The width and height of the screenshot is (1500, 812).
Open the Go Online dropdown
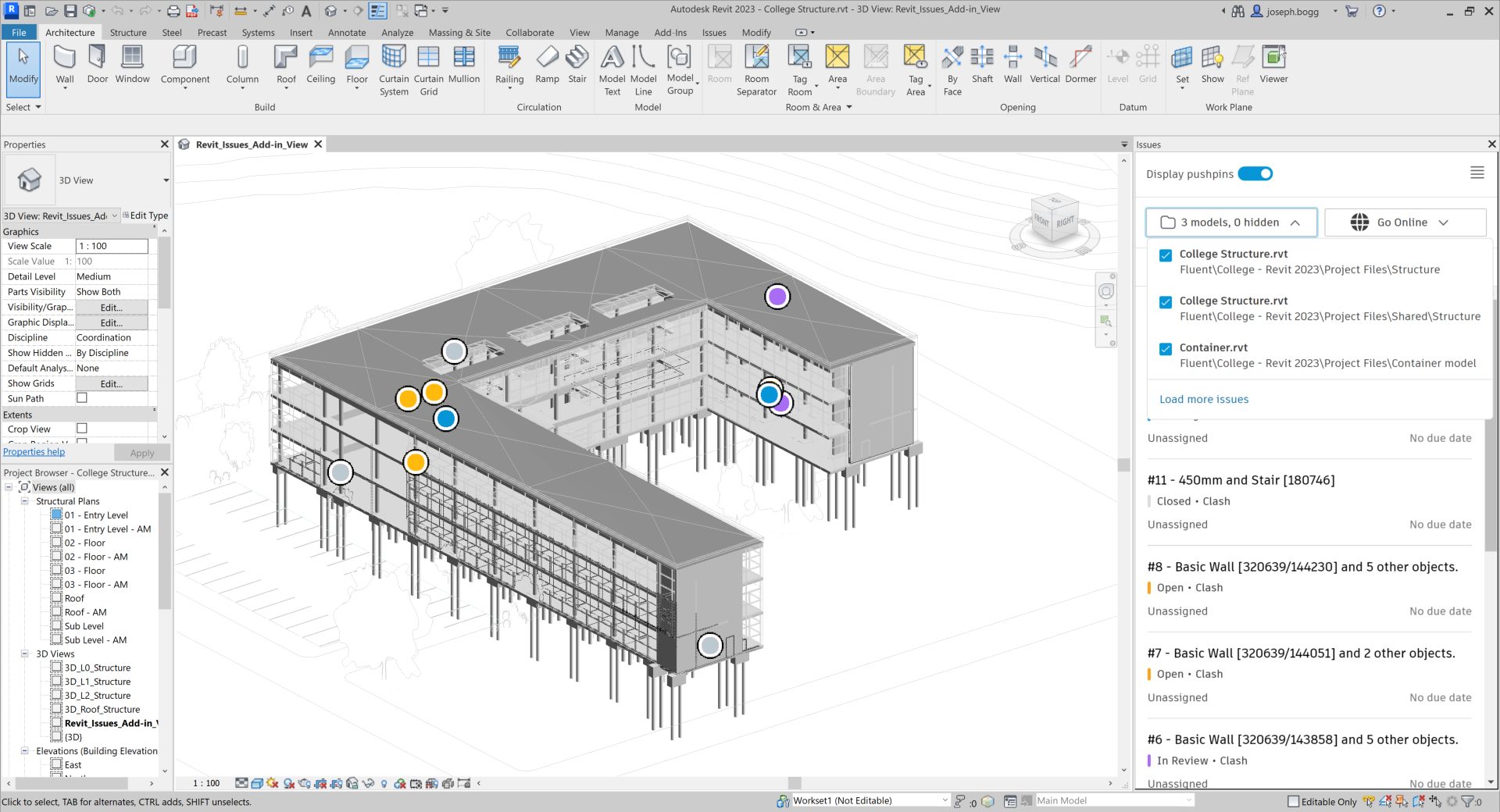(x=1404, y=222)
